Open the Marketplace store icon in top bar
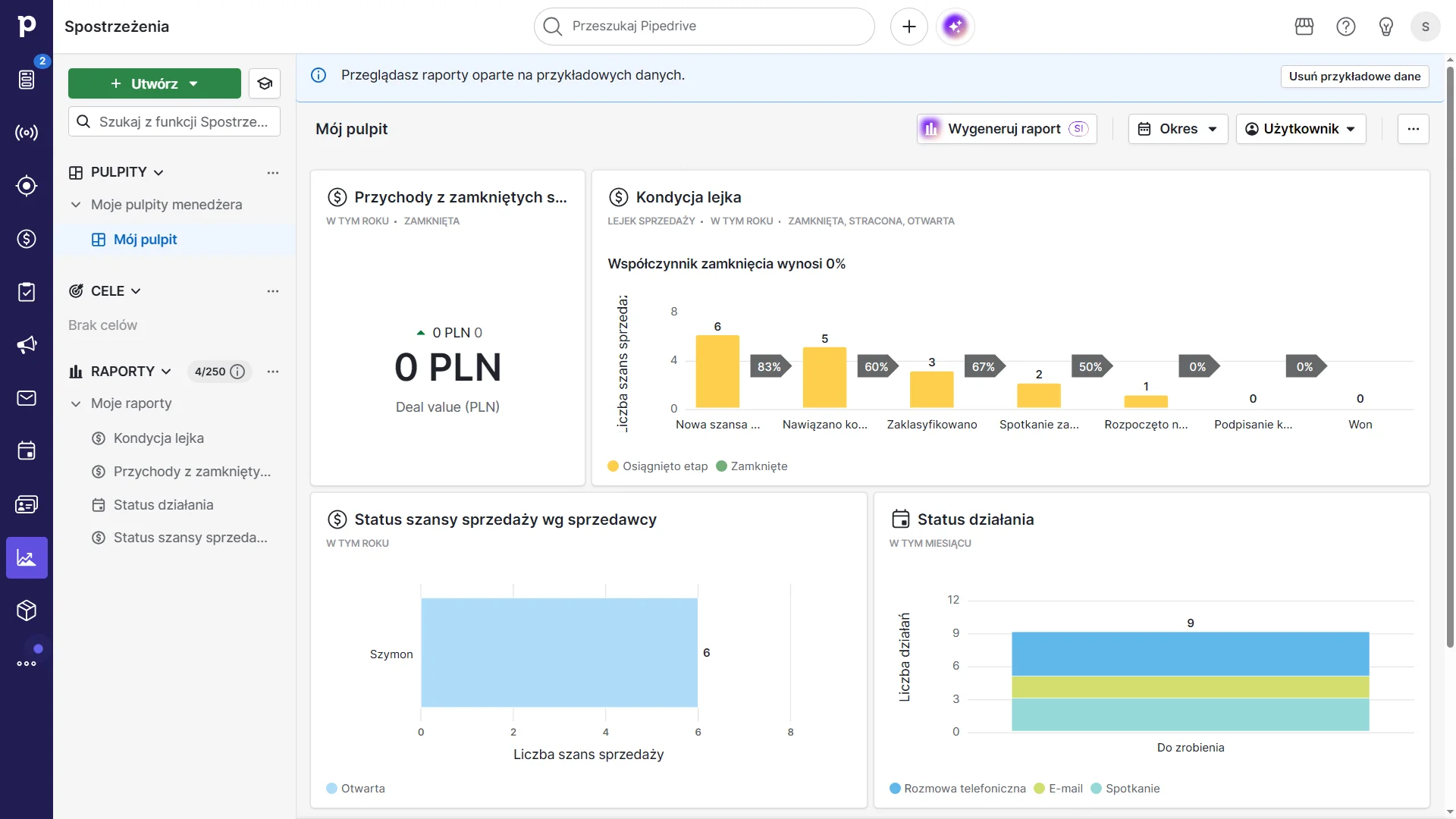Viewport: 1456px width, 819px height. [1304, 26]
